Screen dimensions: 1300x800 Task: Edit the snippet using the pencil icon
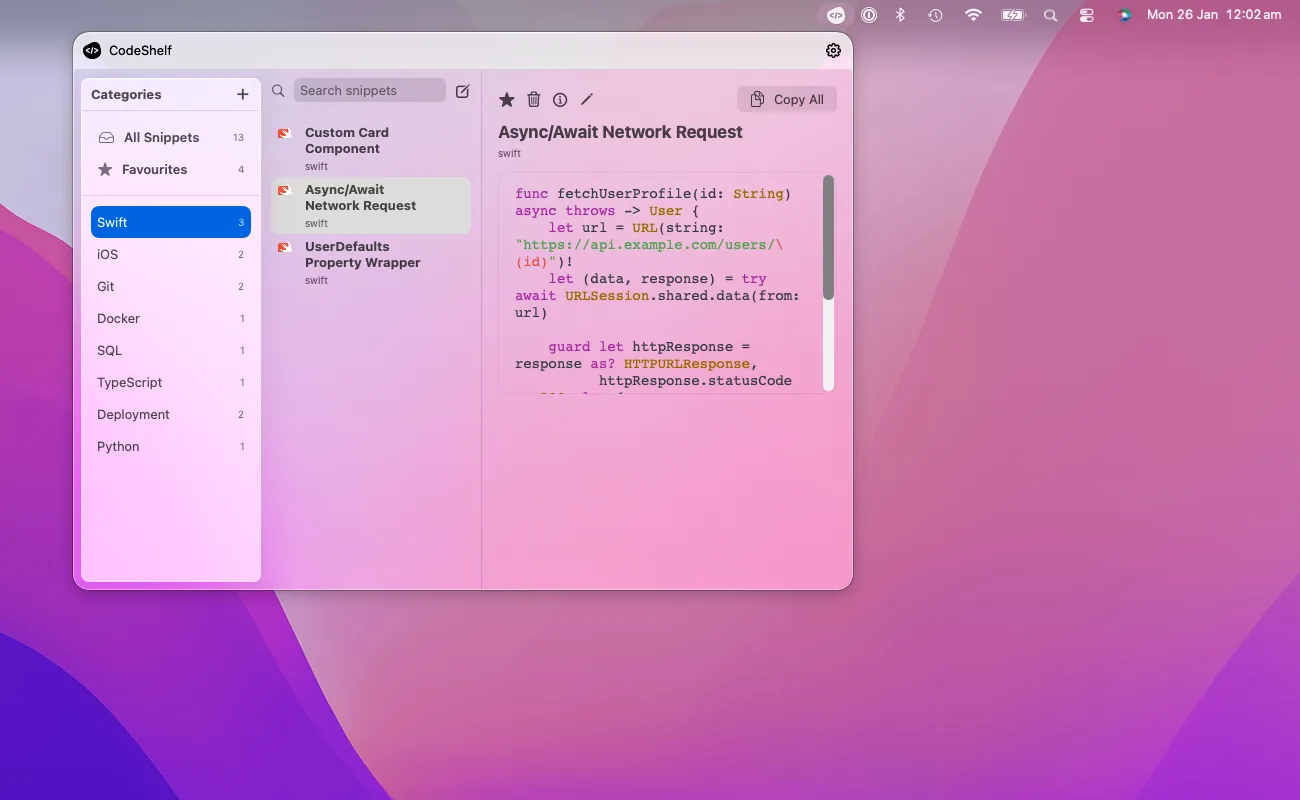(x=587, y=99)
